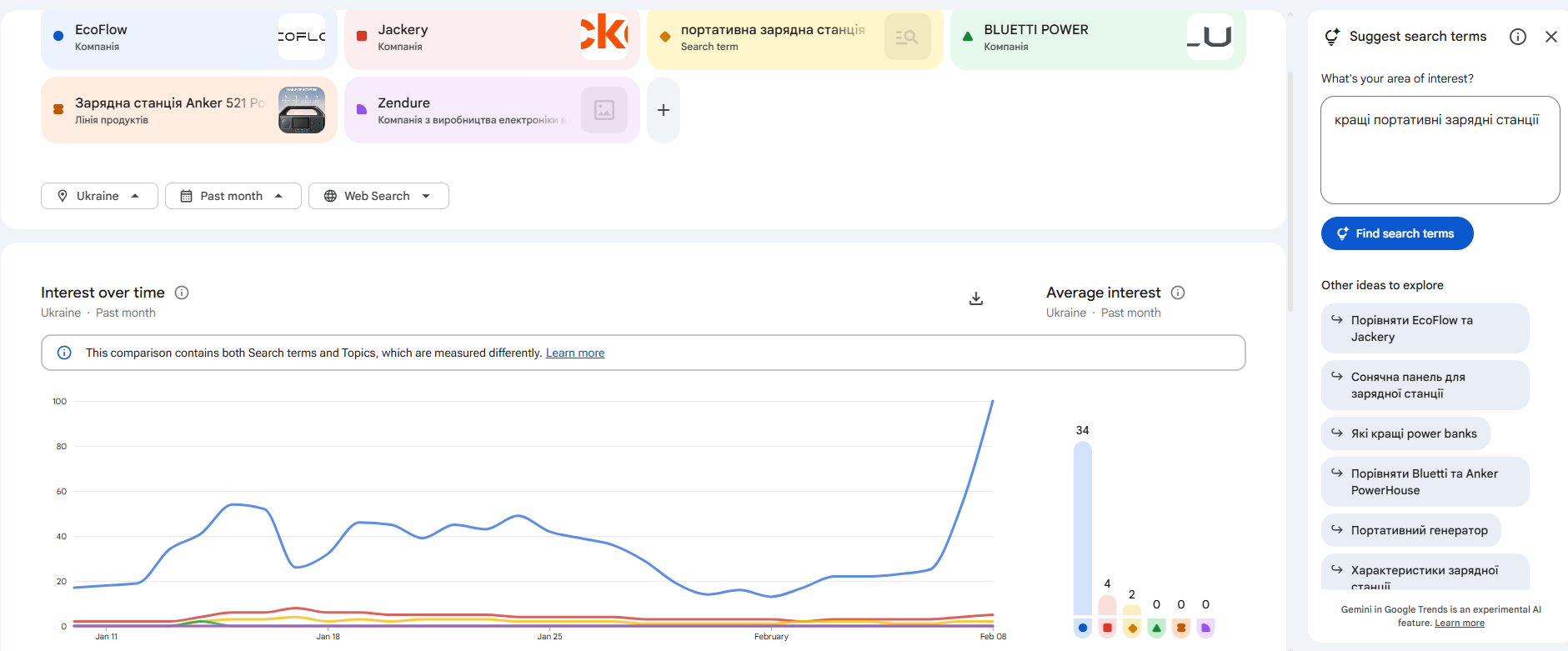Click the page vertical scrollbar
The height and width of the screenshot is (651, 1568).
pos(1290,192)
